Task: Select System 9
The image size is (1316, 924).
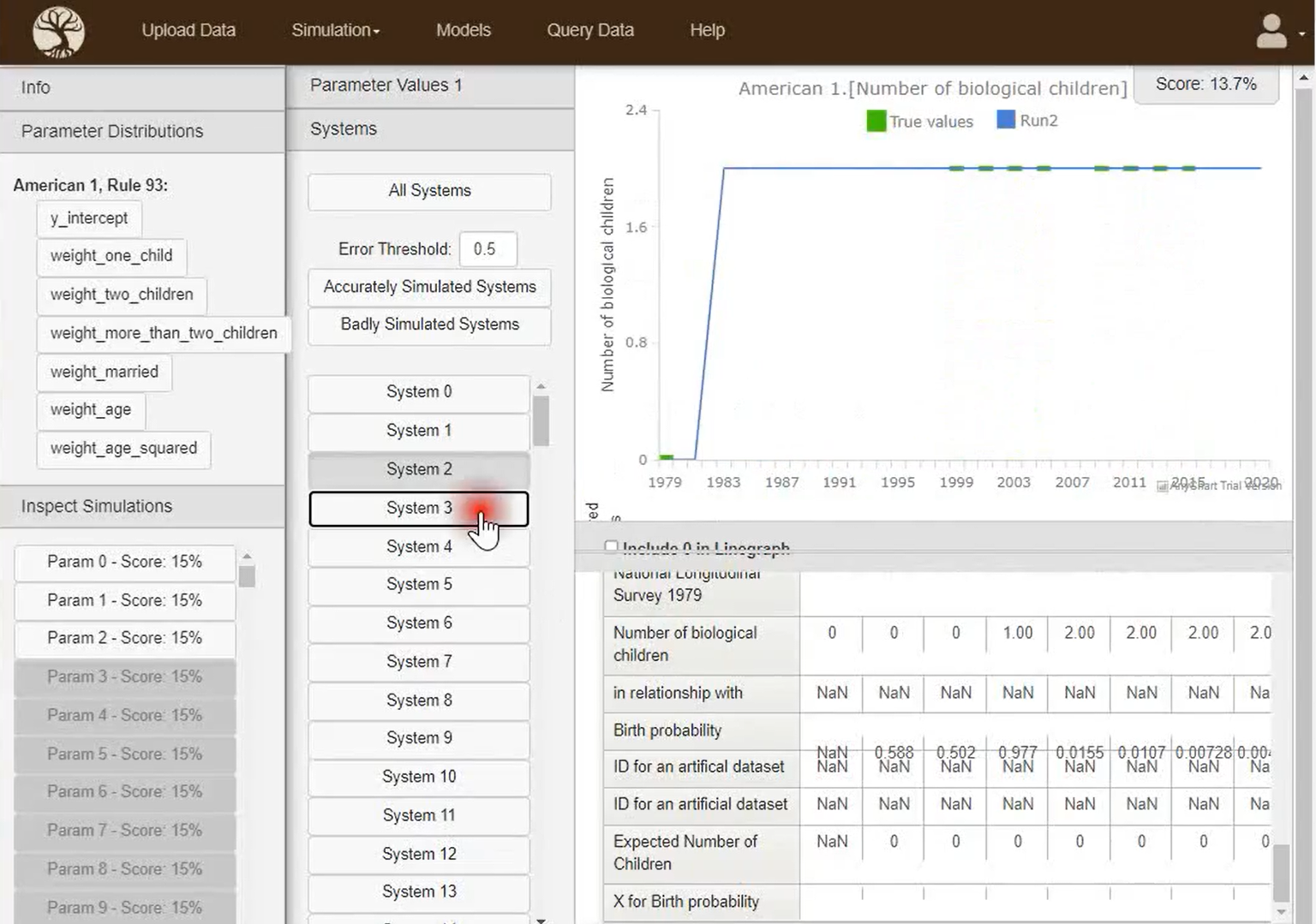Action: pyautogui.click(x=419, y=738)
